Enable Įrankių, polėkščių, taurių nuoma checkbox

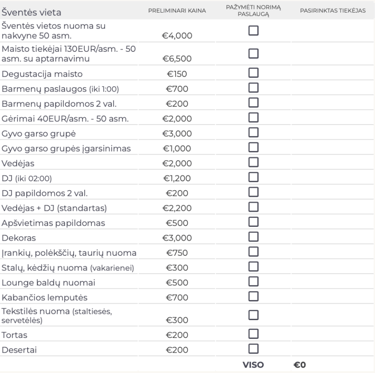[x=253, y=252]
